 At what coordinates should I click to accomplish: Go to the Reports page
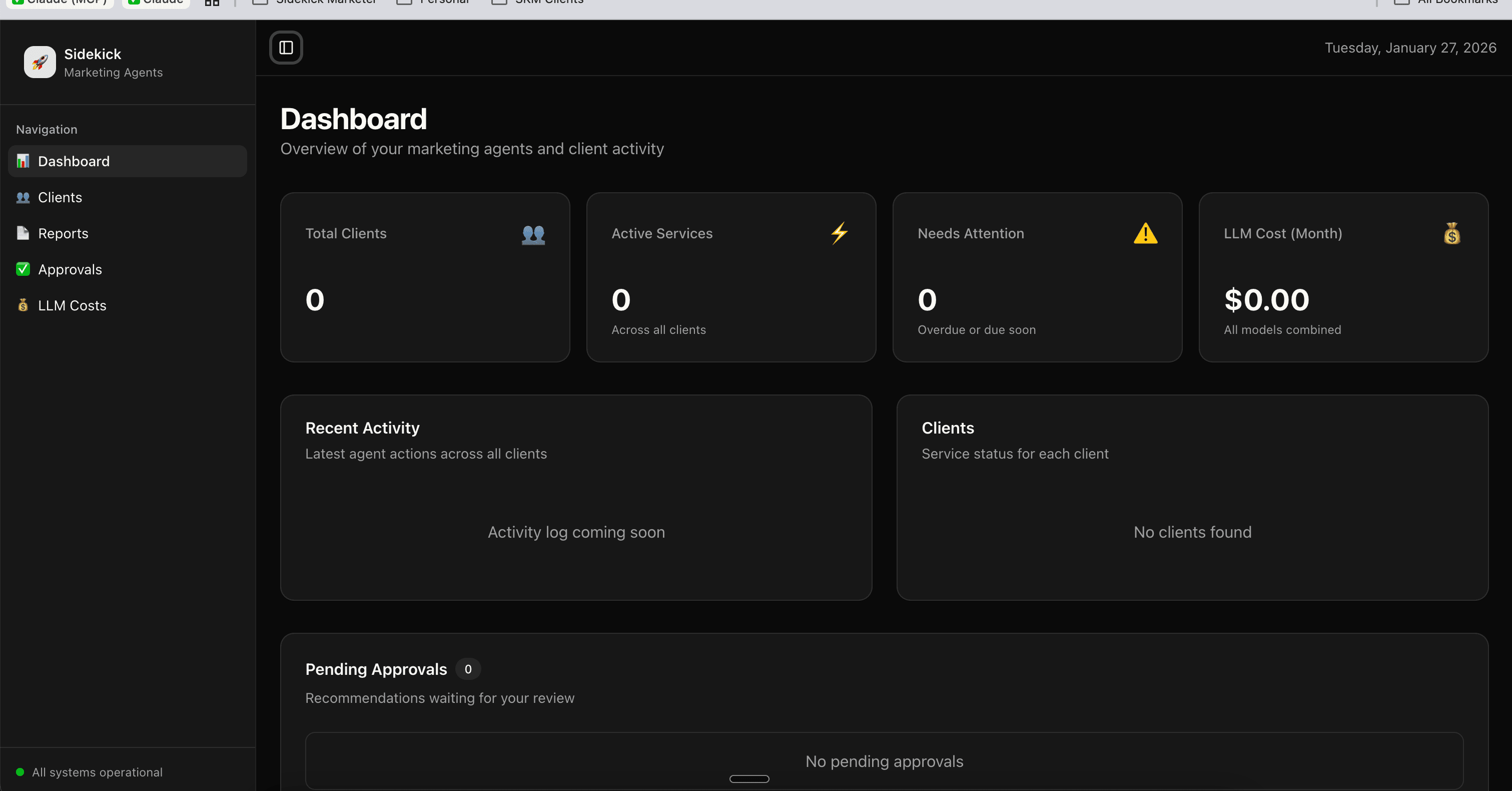point(63,233)
